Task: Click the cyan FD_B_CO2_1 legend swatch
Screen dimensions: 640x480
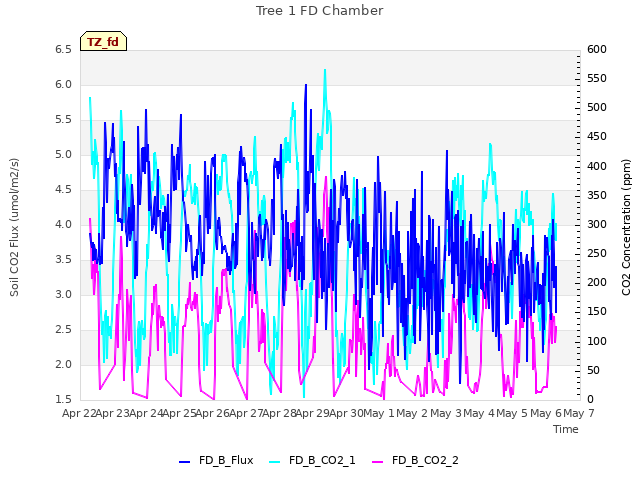Action: [275, 462]
